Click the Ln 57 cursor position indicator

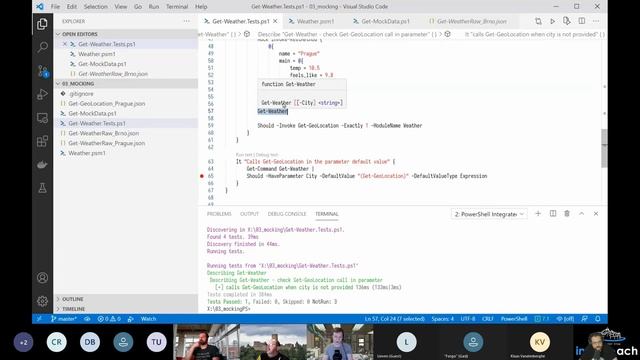394,319
